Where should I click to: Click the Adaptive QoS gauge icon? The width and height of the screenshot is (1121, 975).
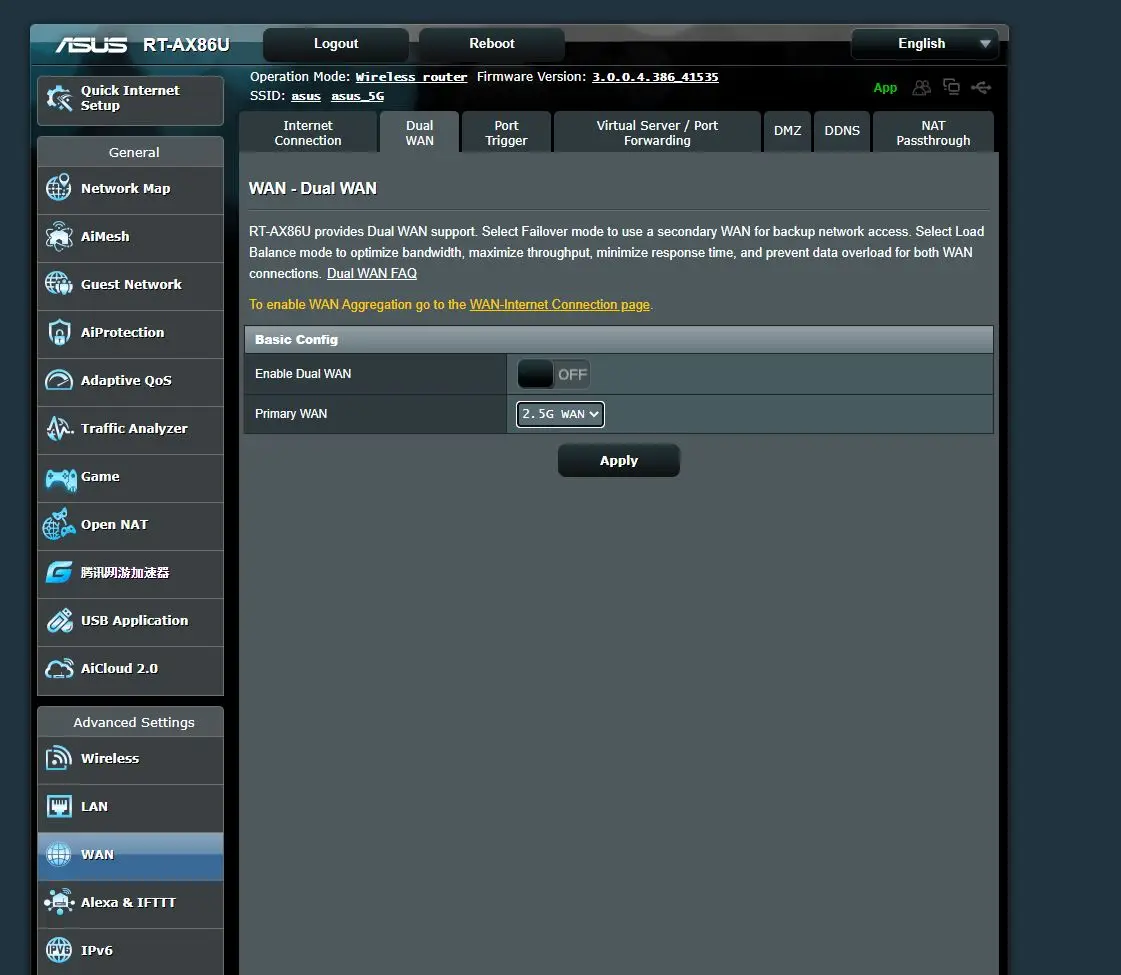point(59,380)
